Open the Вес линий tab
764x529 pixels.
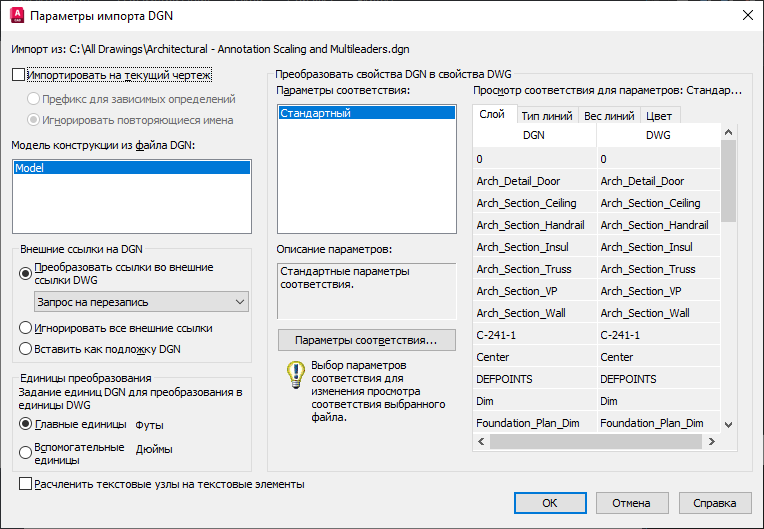609,116
